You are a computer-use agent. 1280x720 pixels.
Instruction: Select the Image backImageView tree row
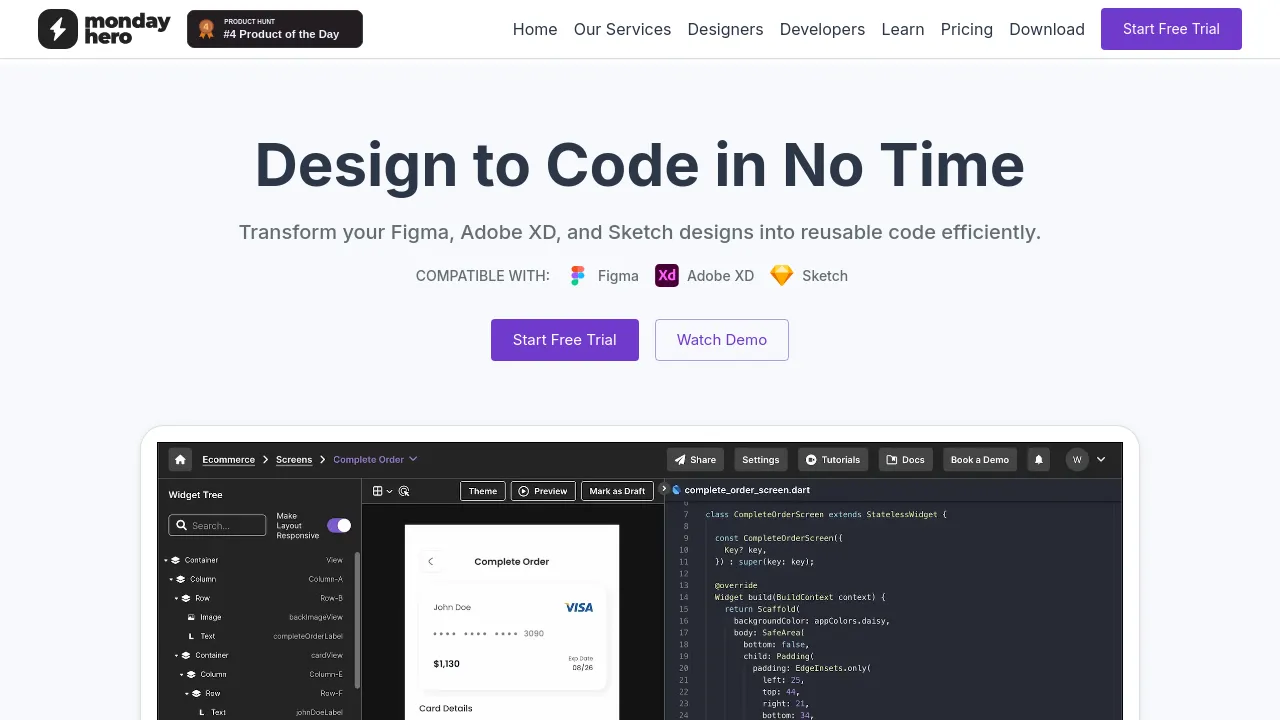point(264,617)
